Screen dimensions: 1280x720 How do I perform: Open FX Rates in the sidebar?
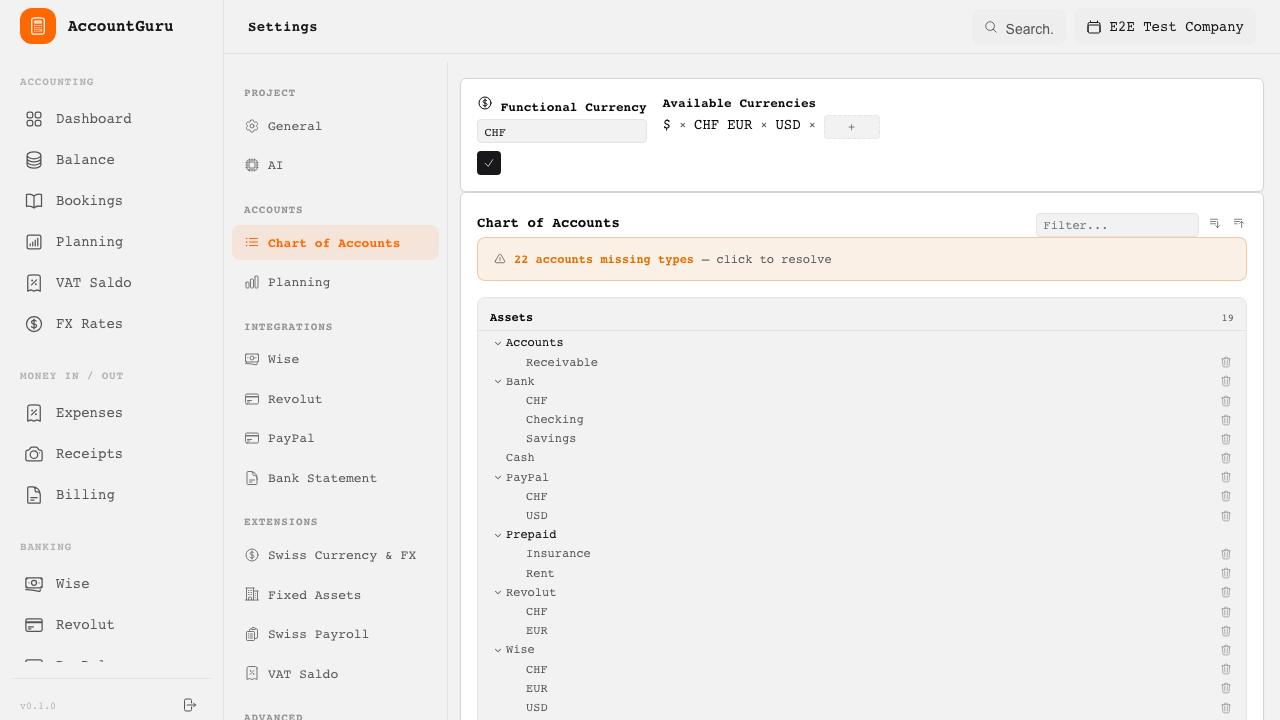coord(89,323)
